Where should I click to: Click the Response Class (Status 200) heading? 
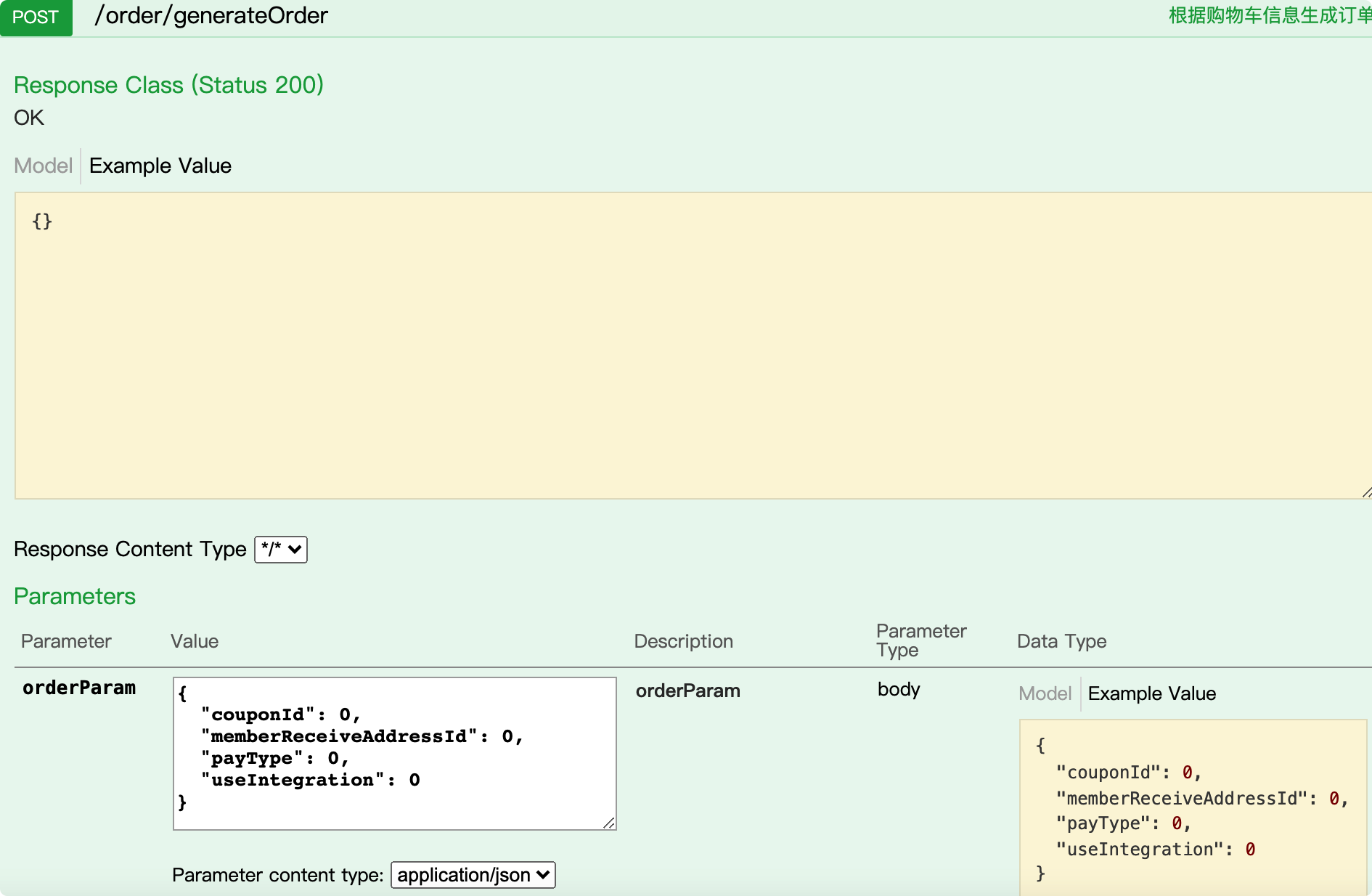pos(168,85)
